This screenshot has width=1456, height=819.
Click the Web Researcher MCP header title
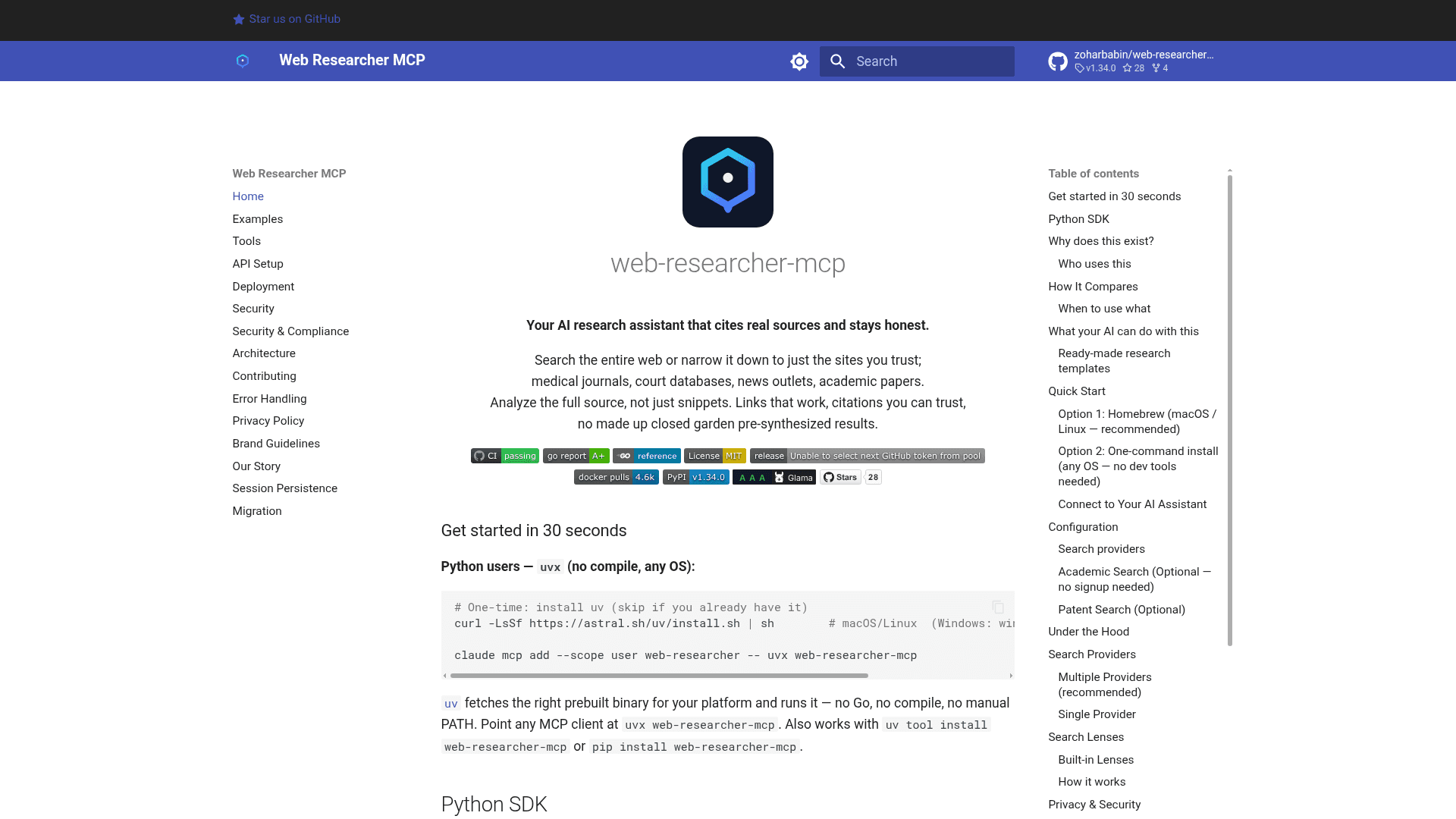(x=352, y=60)
